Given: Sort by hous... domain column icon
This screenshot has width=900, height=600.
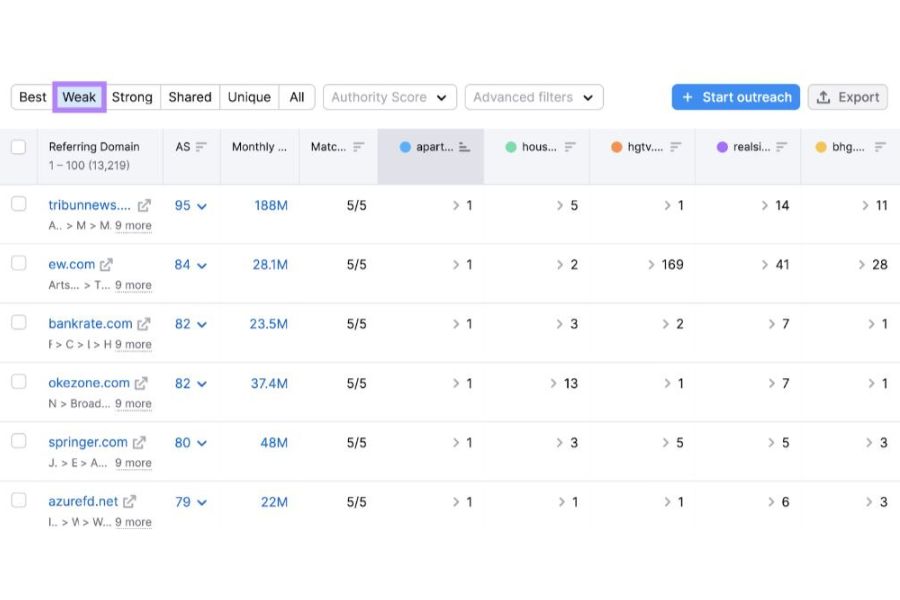Looking at the screenshot, I should point(570,147).
